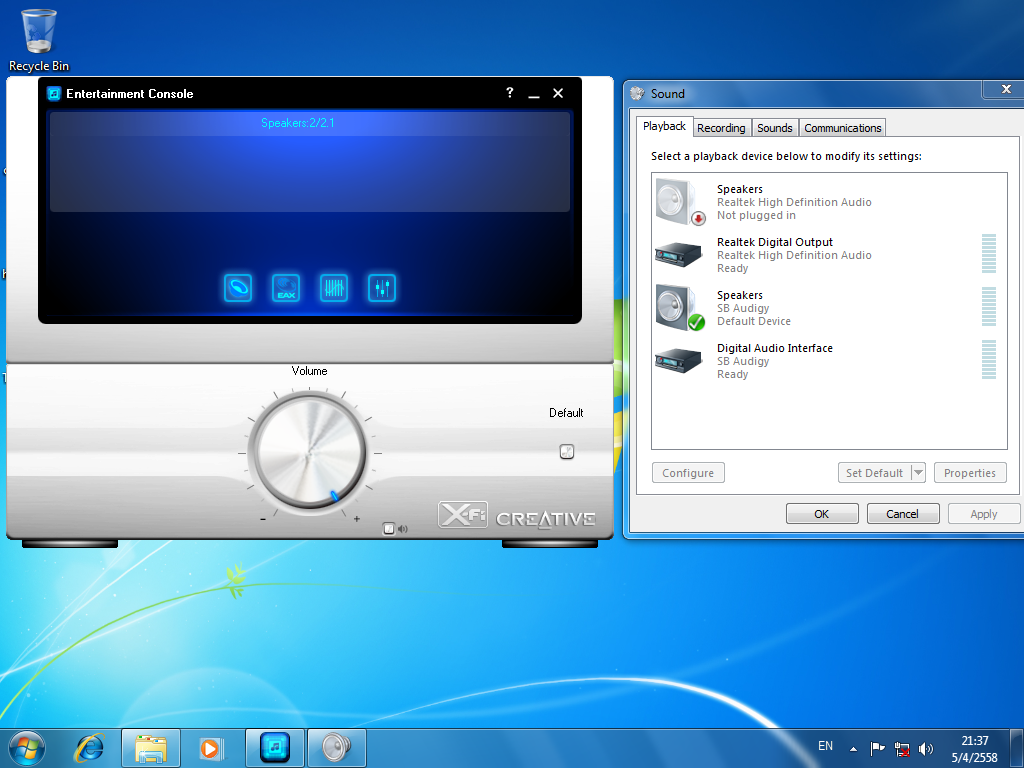The width and height of the screenshot is (1024, 768).
Task: Click Cancel in the Sound dialog
Action: (903, 514)
